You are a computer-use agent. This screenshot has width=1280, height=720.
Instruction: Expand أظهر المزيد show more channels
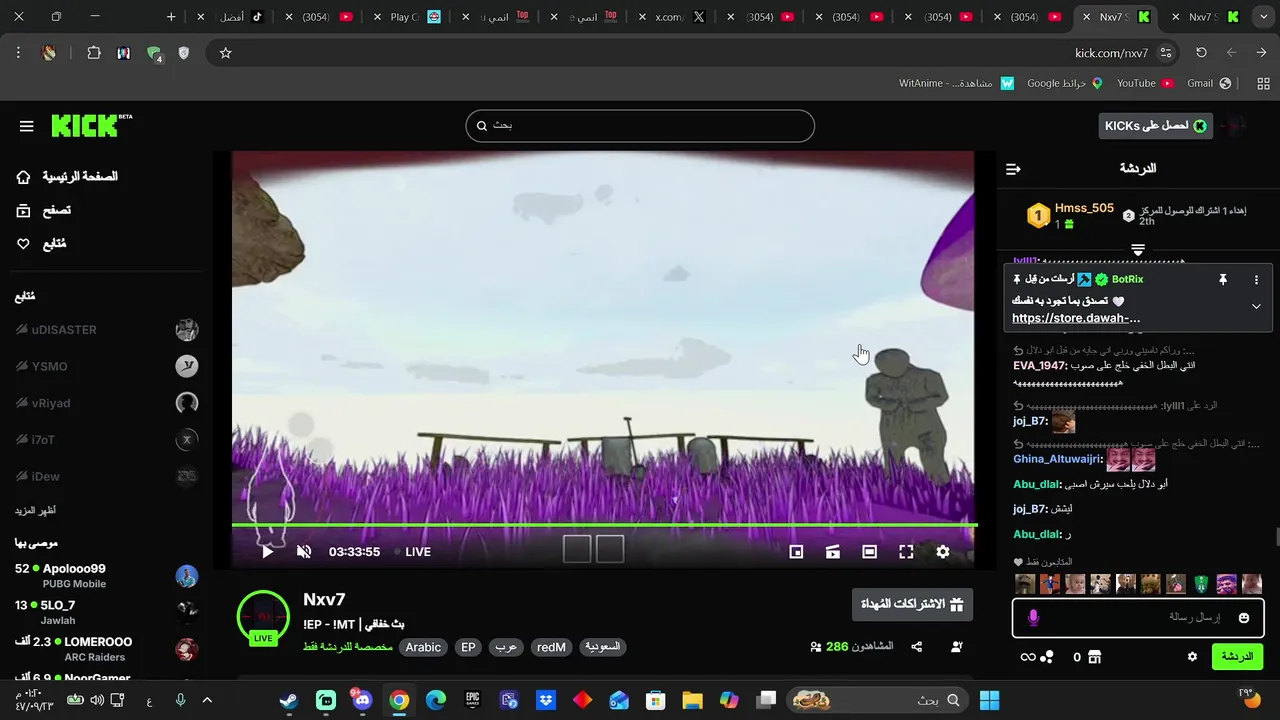(35, 511)
